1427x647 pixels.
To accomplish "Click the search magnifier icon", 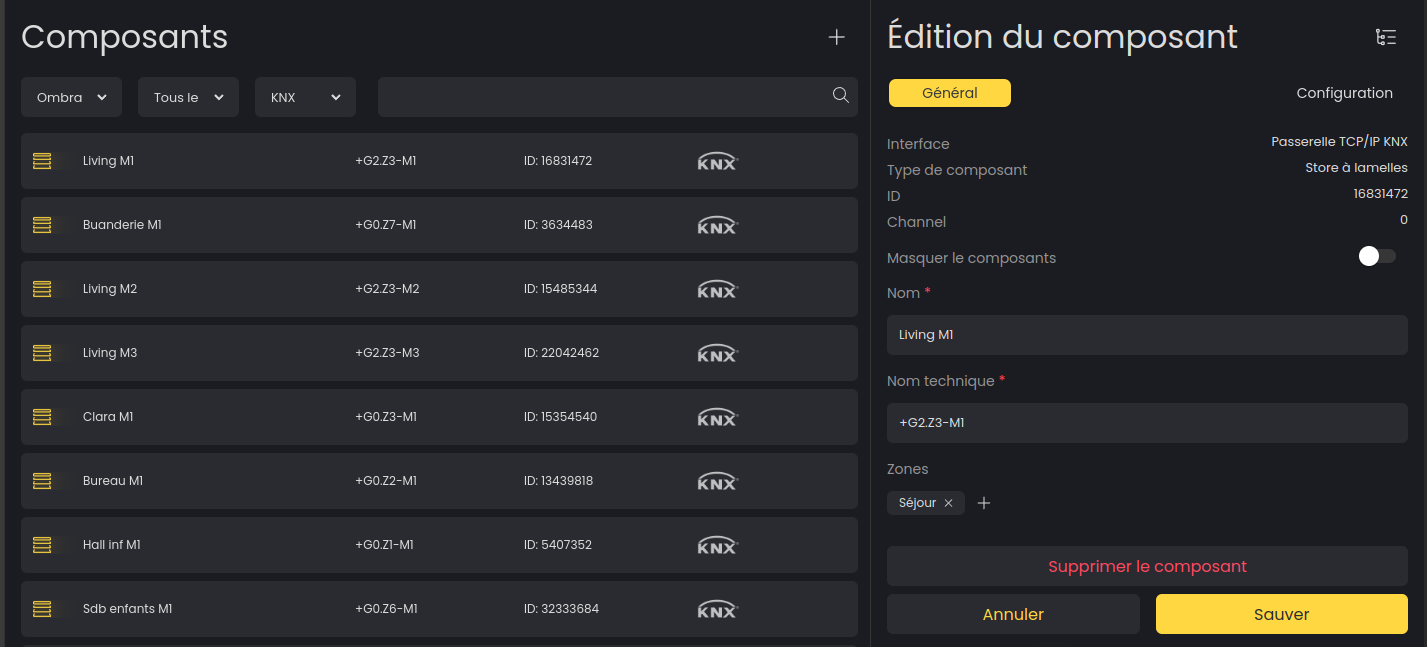I will pos(840,95).
